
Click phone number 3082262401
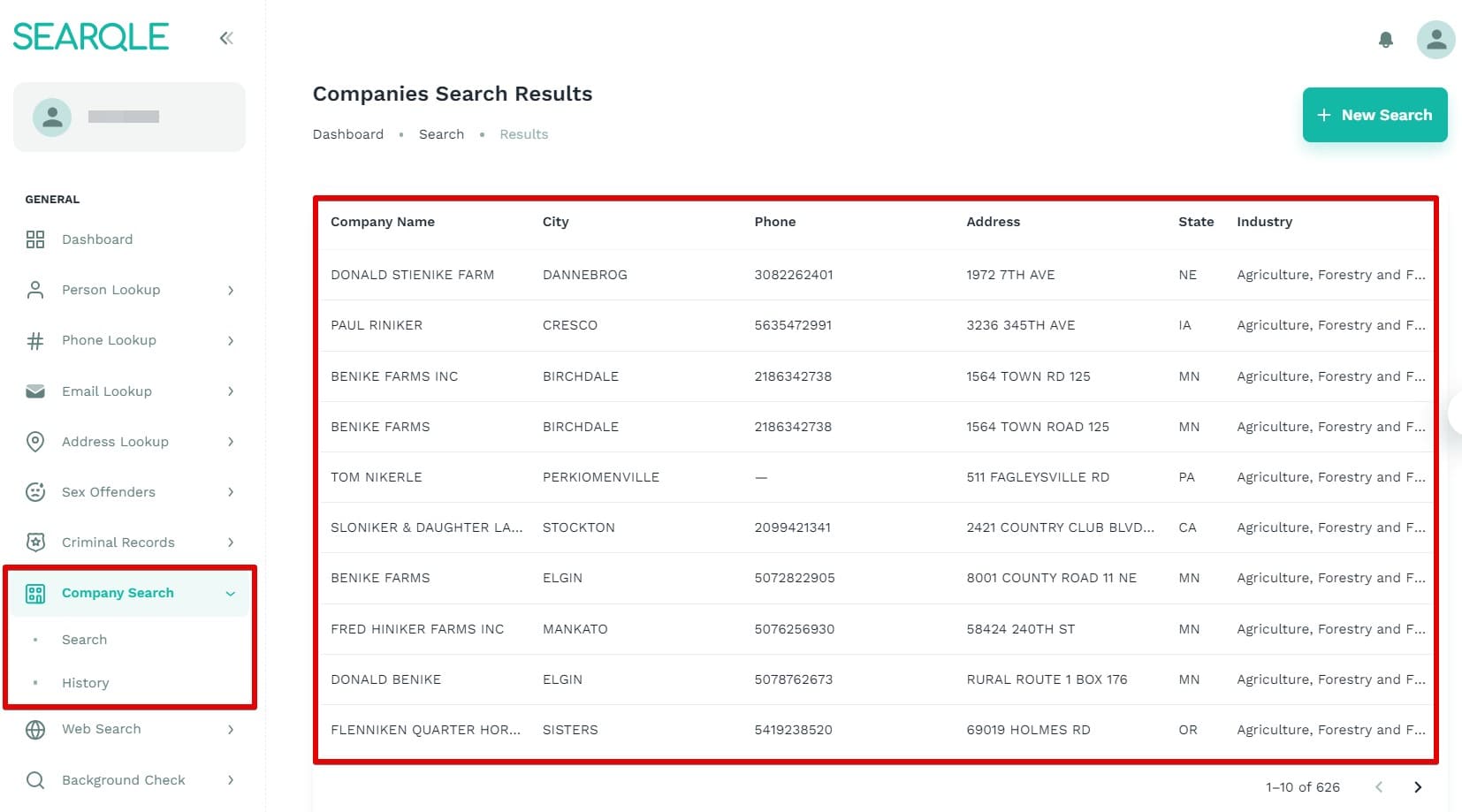pyautogui.click(x=794, y=275)
